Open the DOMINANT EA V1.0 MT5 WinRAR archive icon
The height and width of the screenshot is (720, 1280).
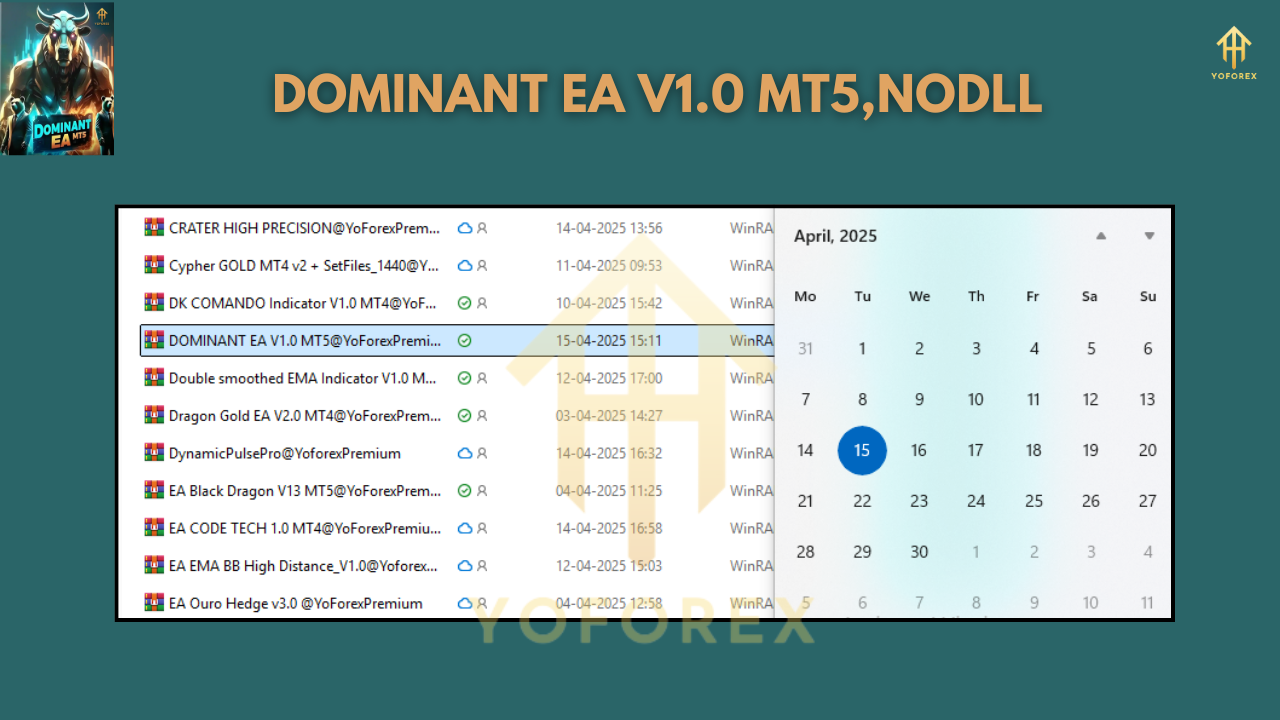pos(153,340)
